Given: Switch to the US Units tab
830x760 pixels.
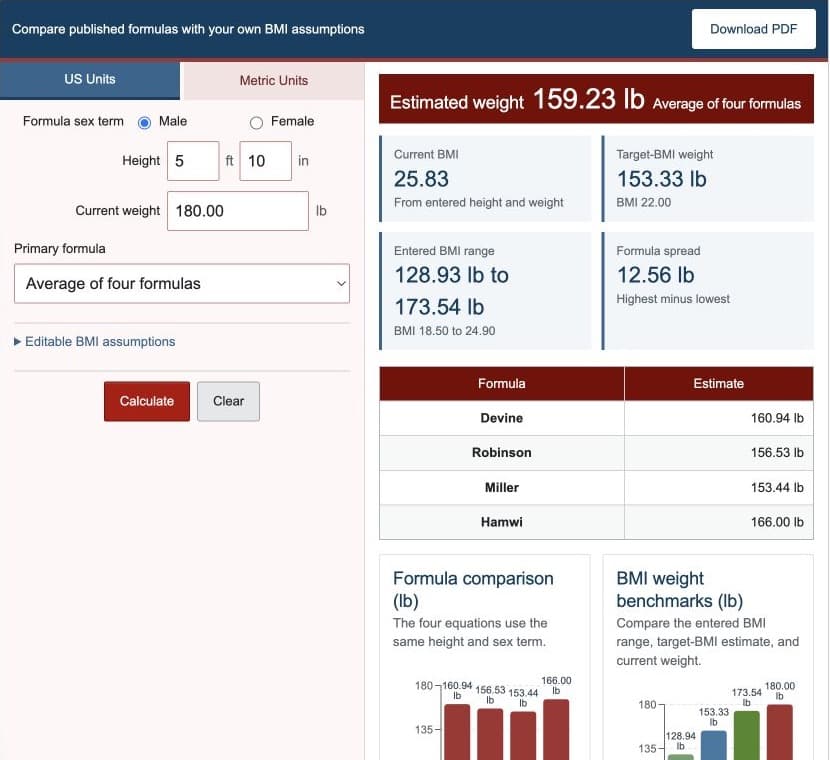Looking at the screenshot, I should click(90, 79).
